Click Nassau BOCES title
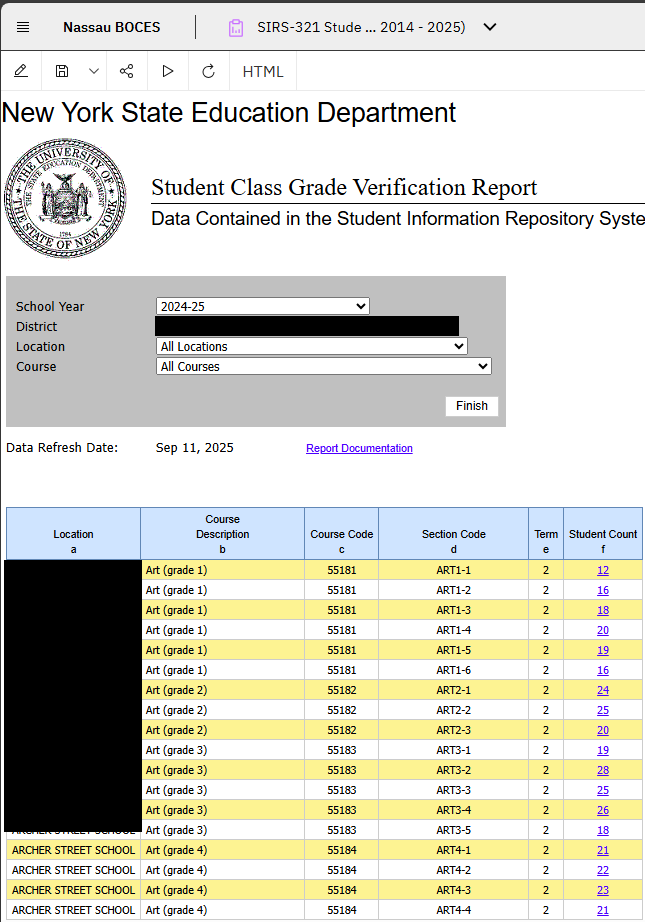Screen dimensions: 645x922 112,27
